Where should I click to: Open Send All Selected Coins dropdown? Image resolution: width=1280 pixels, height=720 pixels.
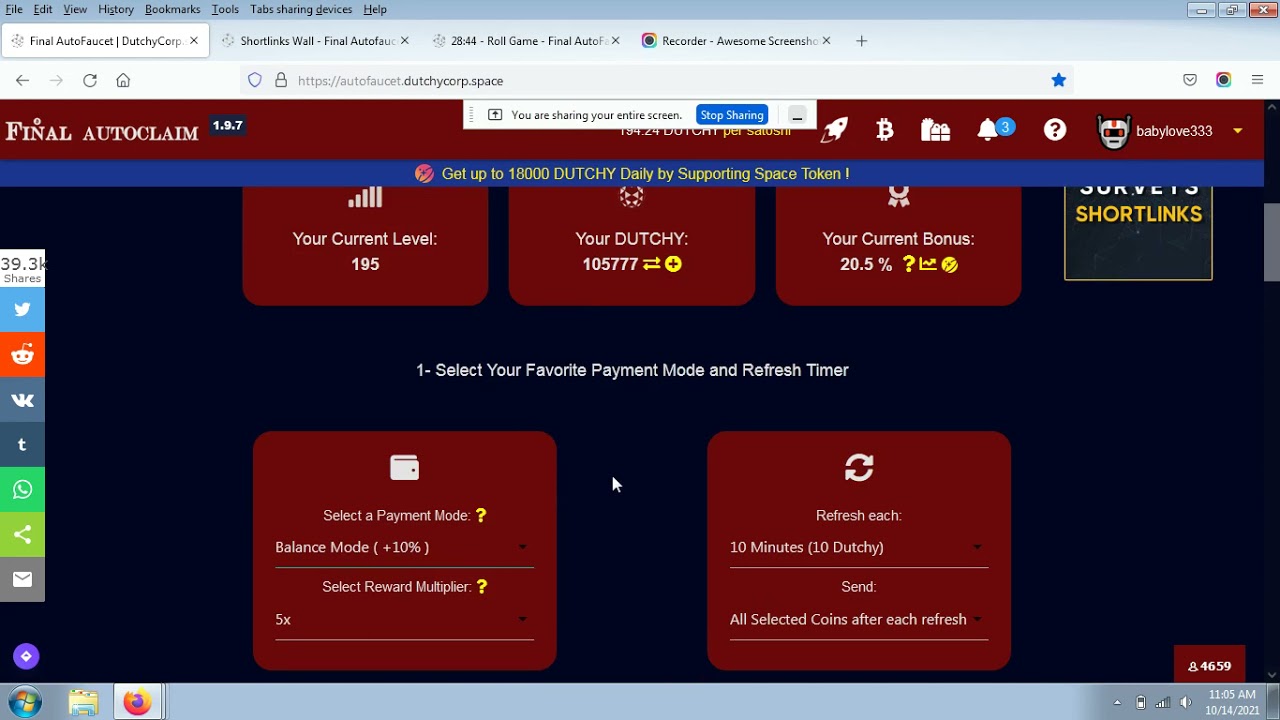pyautogui.click(x=858, y=619)
